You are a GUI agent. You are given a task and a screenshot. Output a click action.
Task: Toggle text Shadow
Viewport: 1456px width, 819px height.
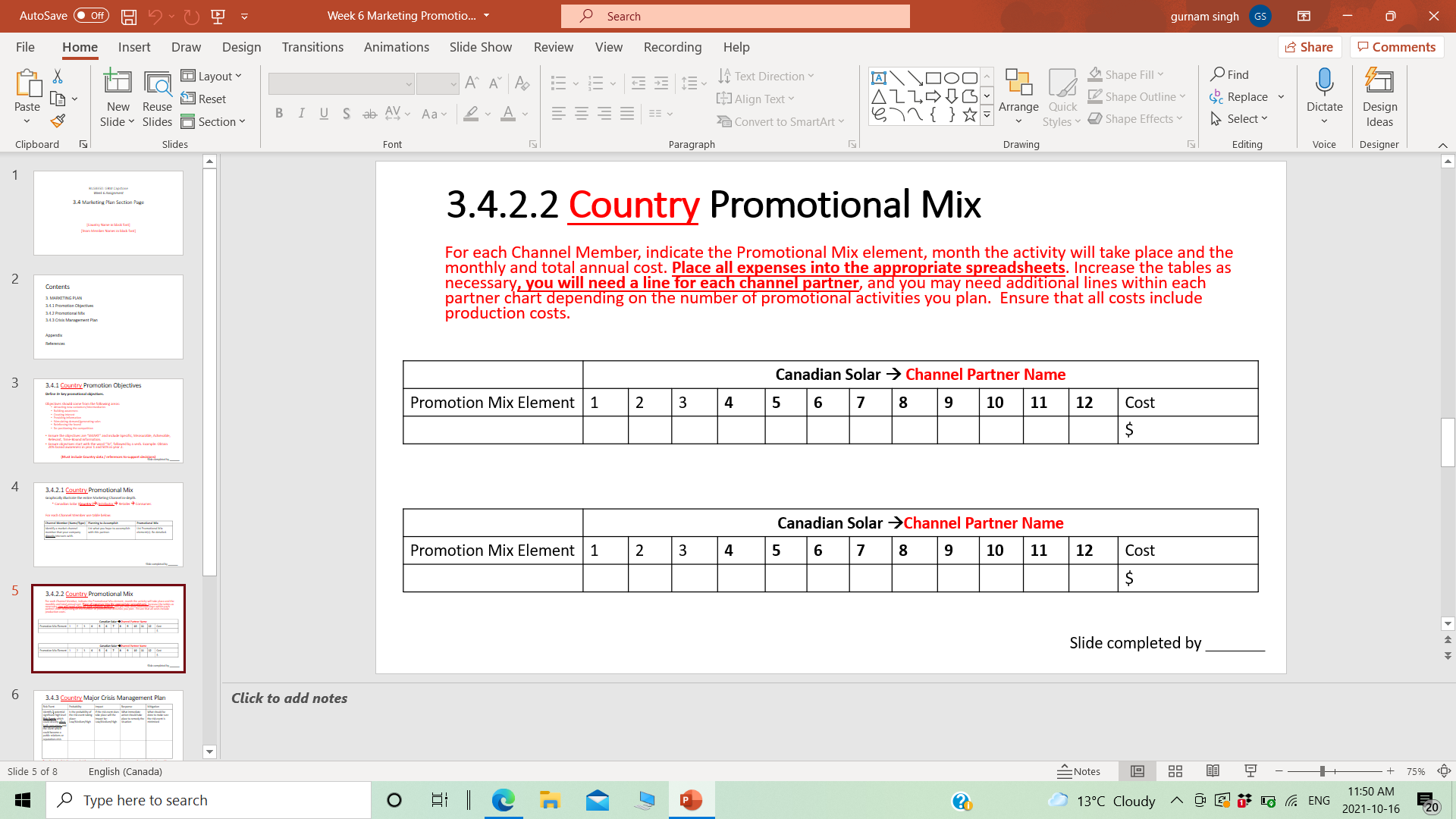click(x=347, y=114)
